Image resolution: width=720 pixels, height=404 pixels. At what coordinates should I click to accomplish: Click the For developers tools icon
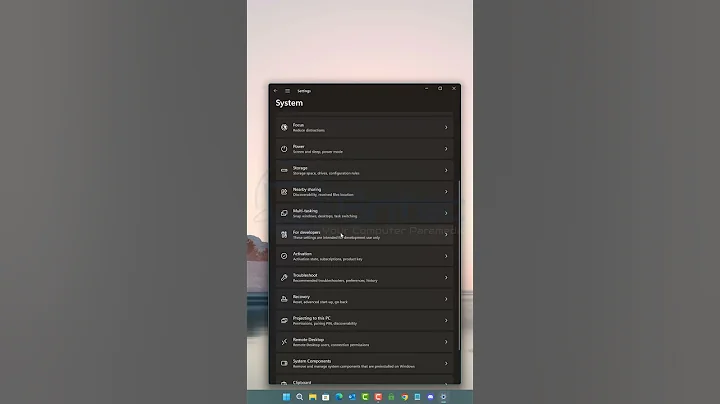pos(284,235)
